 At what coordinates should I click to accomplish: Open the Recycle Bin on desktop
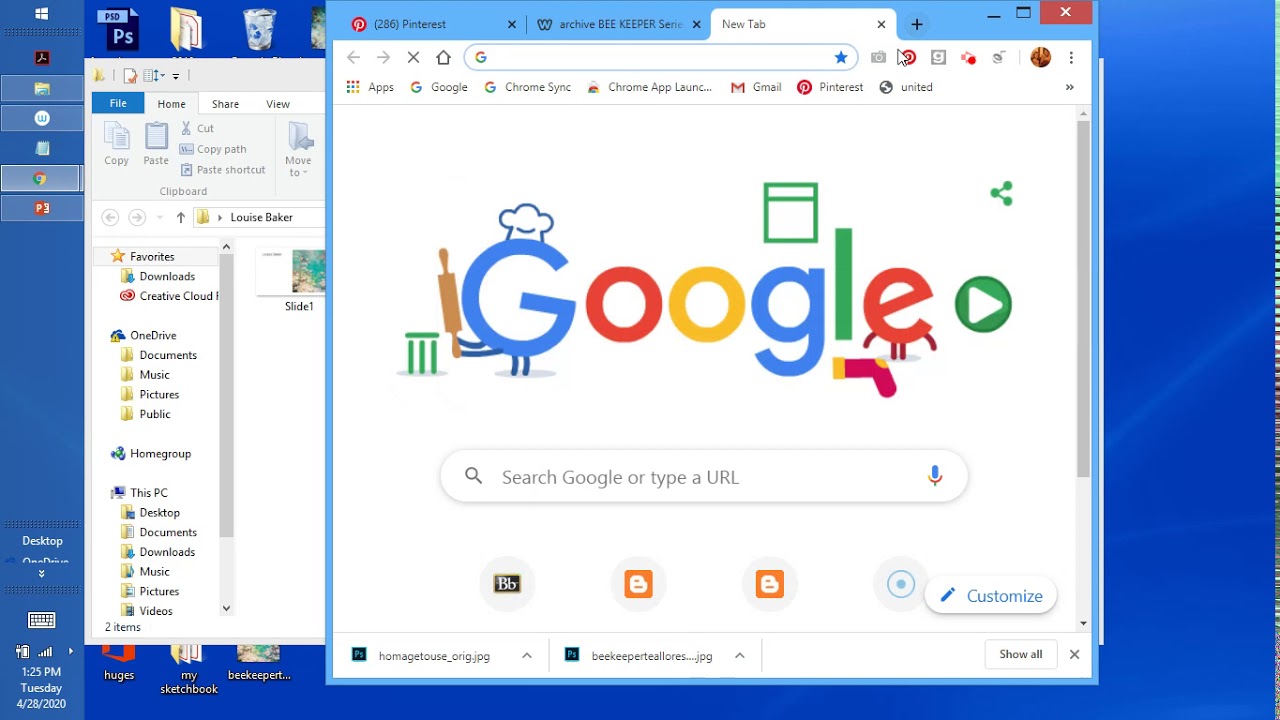point(259,28)
